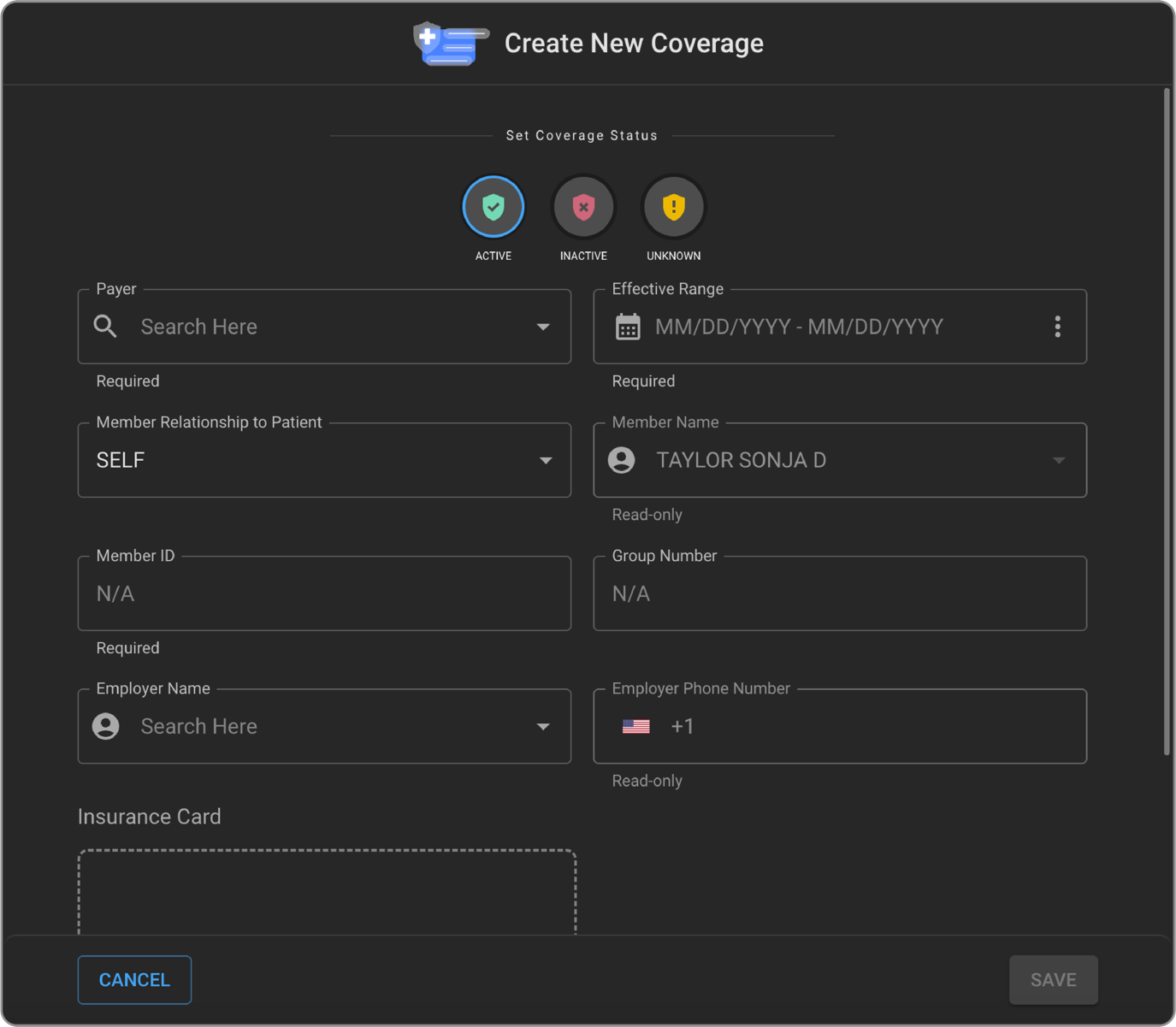Click the Save button
The height and width of the screenshot is (1027, 1176).
(1053, 980)
